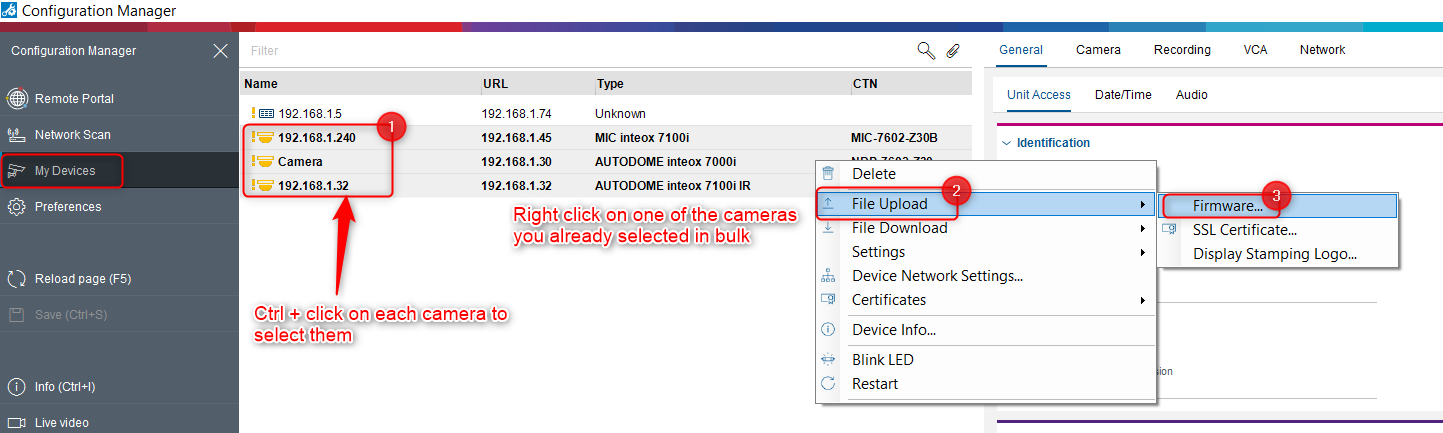Click the filter search magnifier icon
Viewport: 1443px width, 433px height.
pyautogui.click(x=926, y=50)
